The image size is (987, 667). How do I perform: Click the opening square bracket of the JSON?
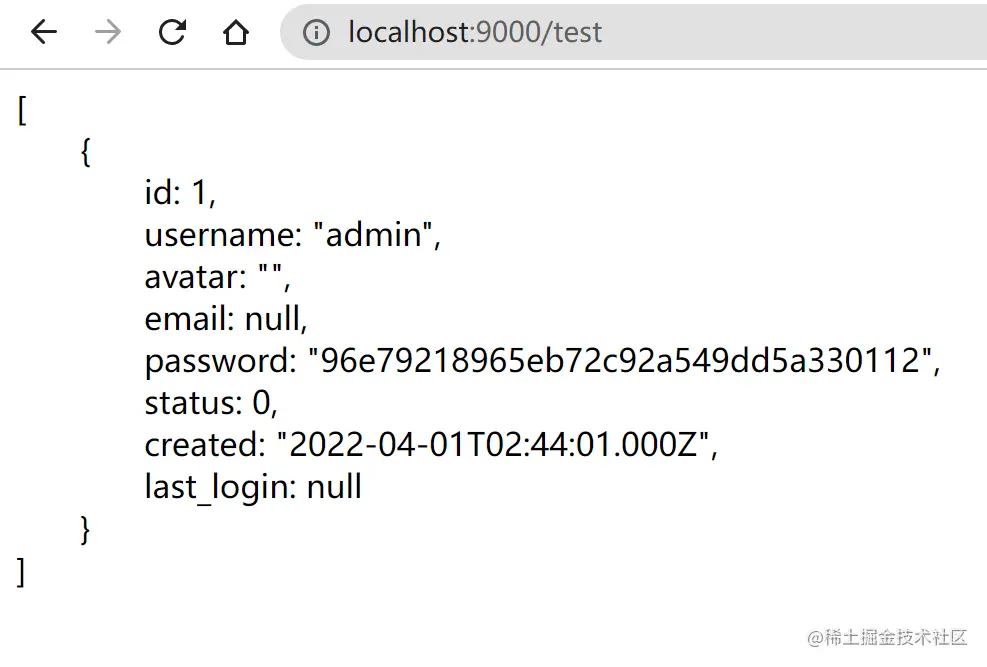pyautogui.click(x=22, y=109)
